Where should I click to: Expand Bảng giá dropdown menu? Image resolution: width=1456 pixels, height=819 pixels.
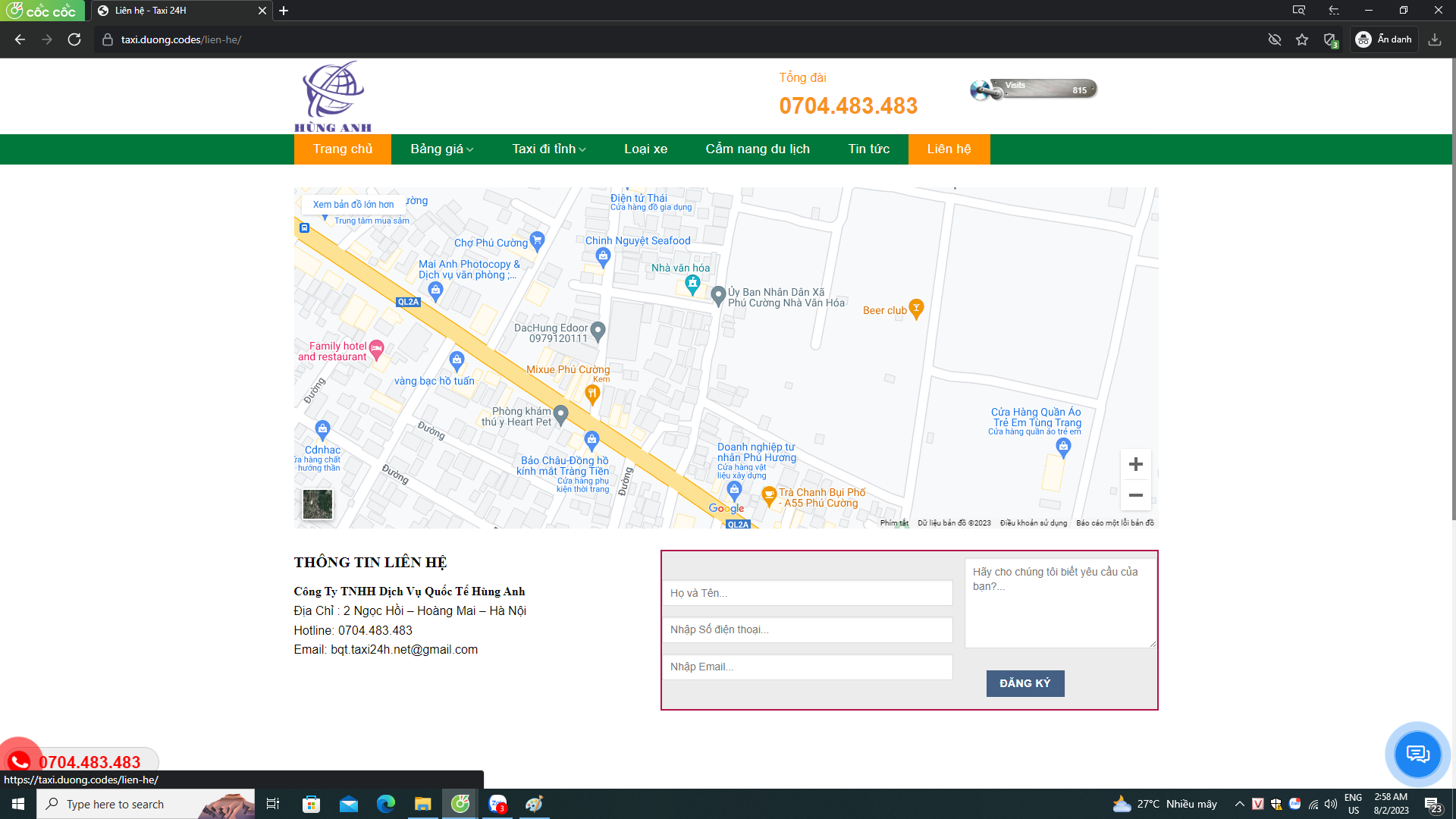click(x=442, y=149)
